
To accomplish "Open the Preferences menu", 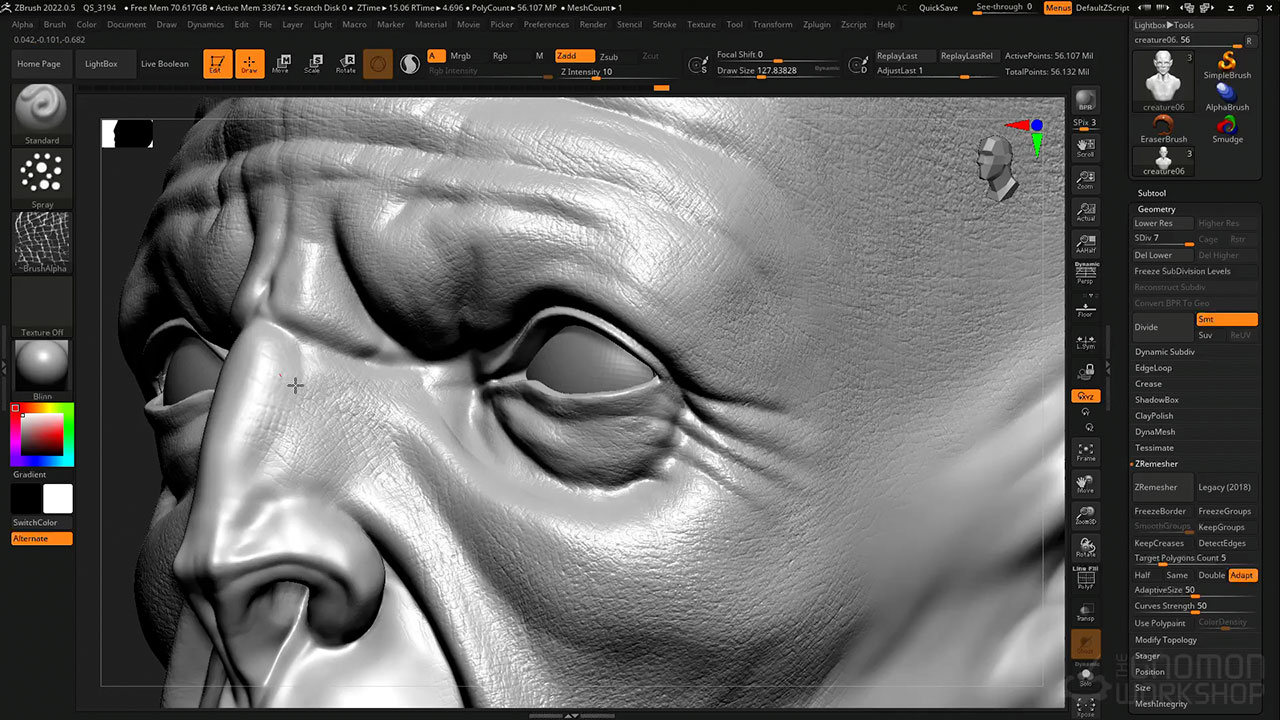I will [546, 24].
